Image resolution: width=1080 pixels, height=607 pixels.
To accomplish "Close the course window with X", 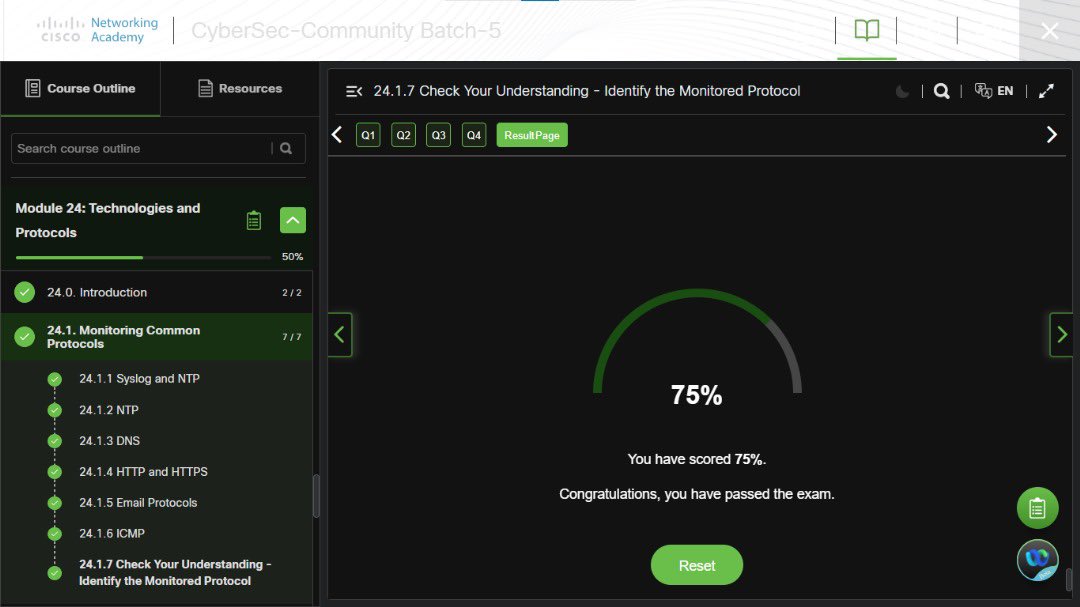I will [1050, 31].
